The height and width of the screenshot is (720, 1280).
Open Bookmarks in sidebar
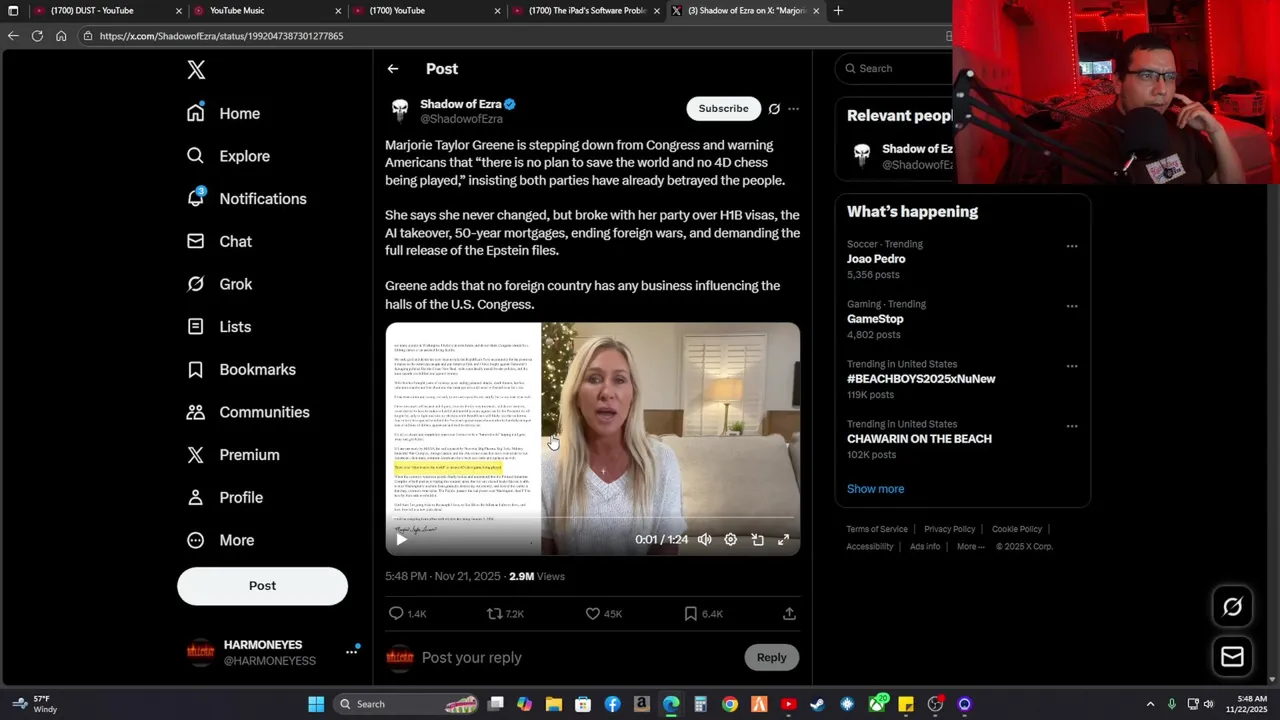(242, 369)
